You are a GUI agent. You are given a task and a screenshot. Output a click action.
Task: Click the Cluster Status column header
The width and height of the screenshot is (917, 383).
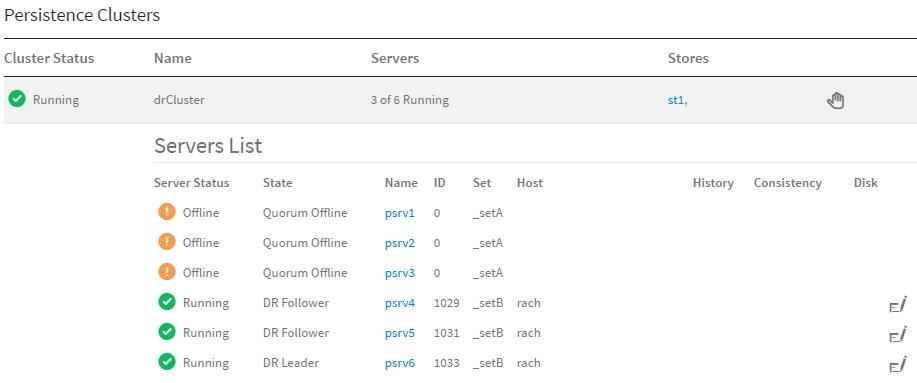[49, 58]
